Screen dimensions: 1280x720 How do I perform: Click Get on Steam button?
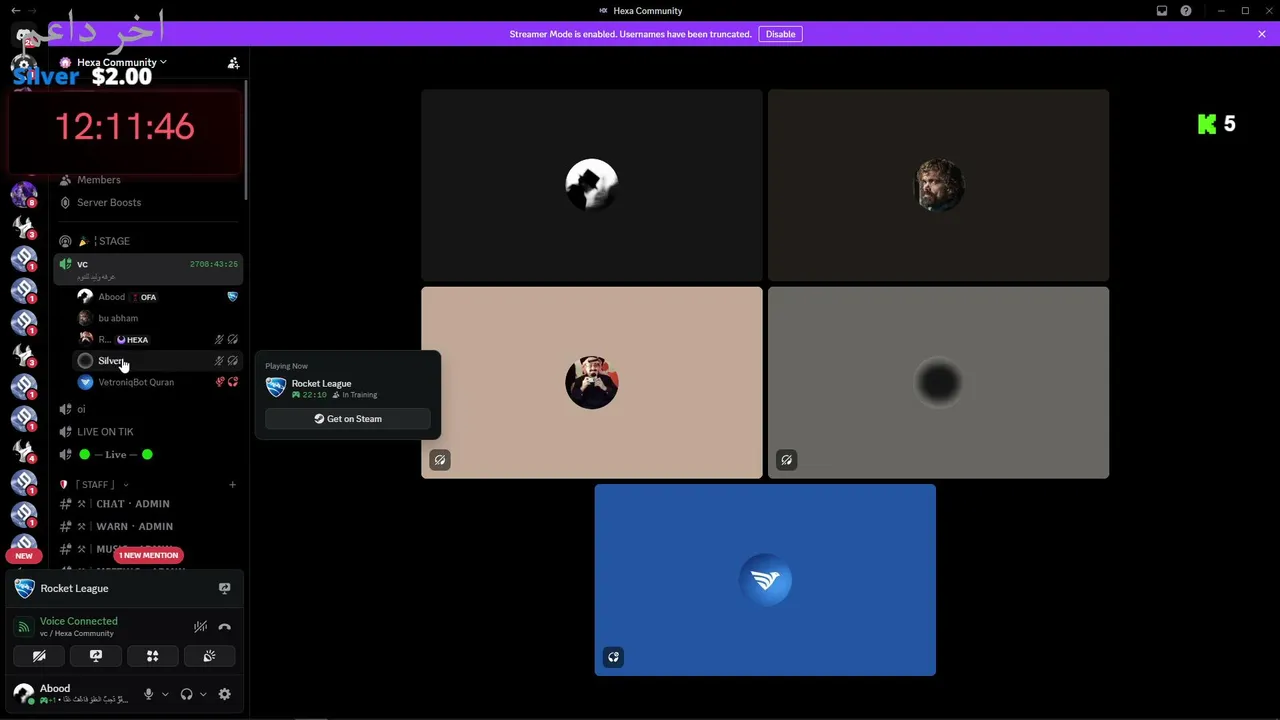click(x=348, y=419)
